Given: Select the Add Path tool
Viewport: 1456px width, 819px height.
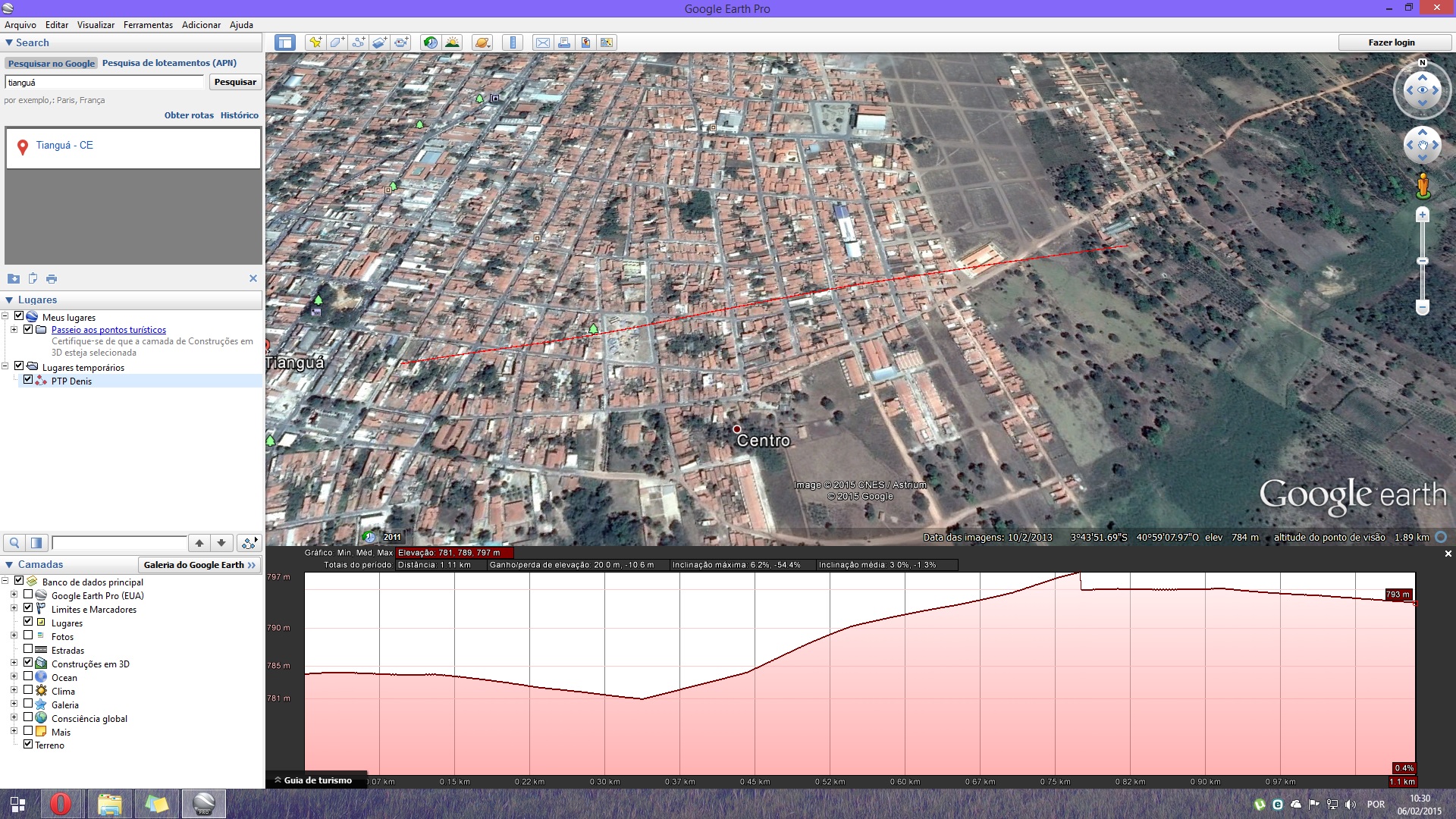Looking at the screenshot, I should point(358,42).
